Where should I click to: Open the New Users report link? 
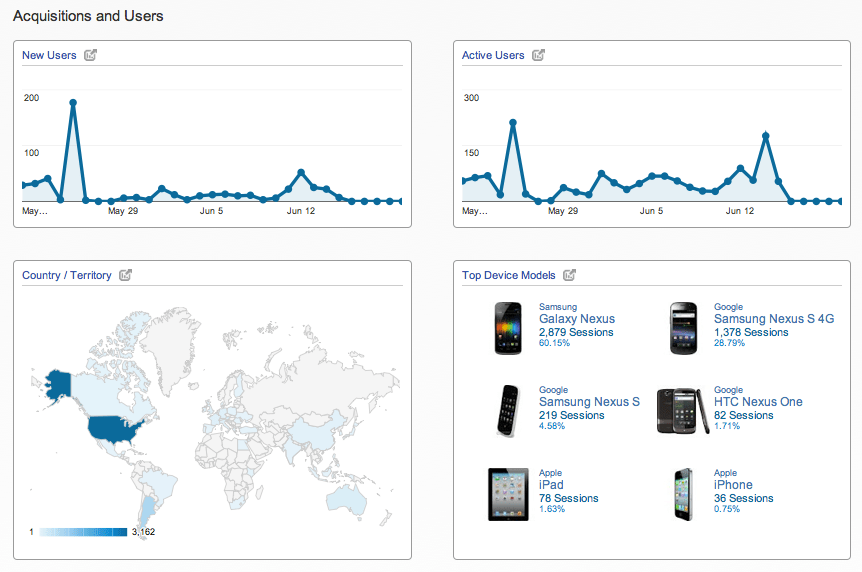(49, 56)
